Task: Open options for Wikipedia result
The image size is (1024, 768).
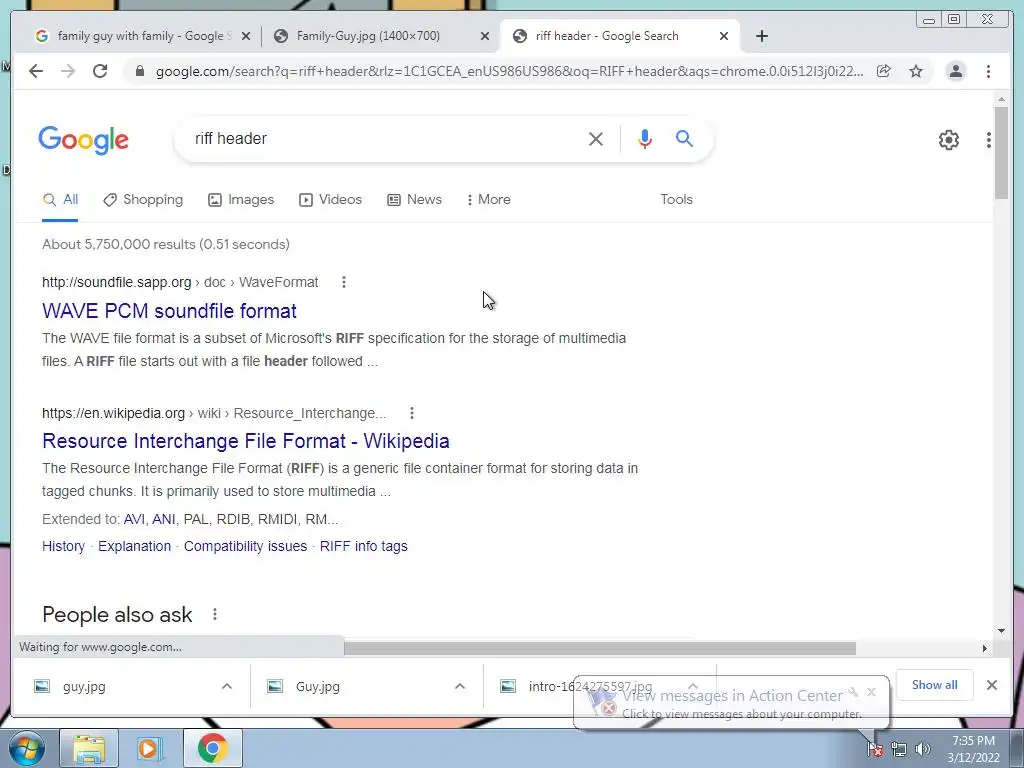Action: (x=411, y=413)
